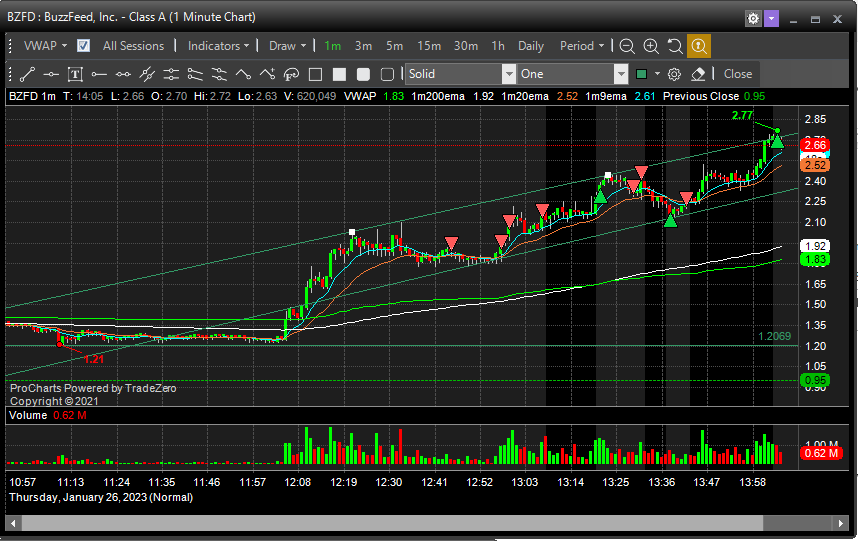Select the outlined rounded rectangle tool

tap(387, 74)
